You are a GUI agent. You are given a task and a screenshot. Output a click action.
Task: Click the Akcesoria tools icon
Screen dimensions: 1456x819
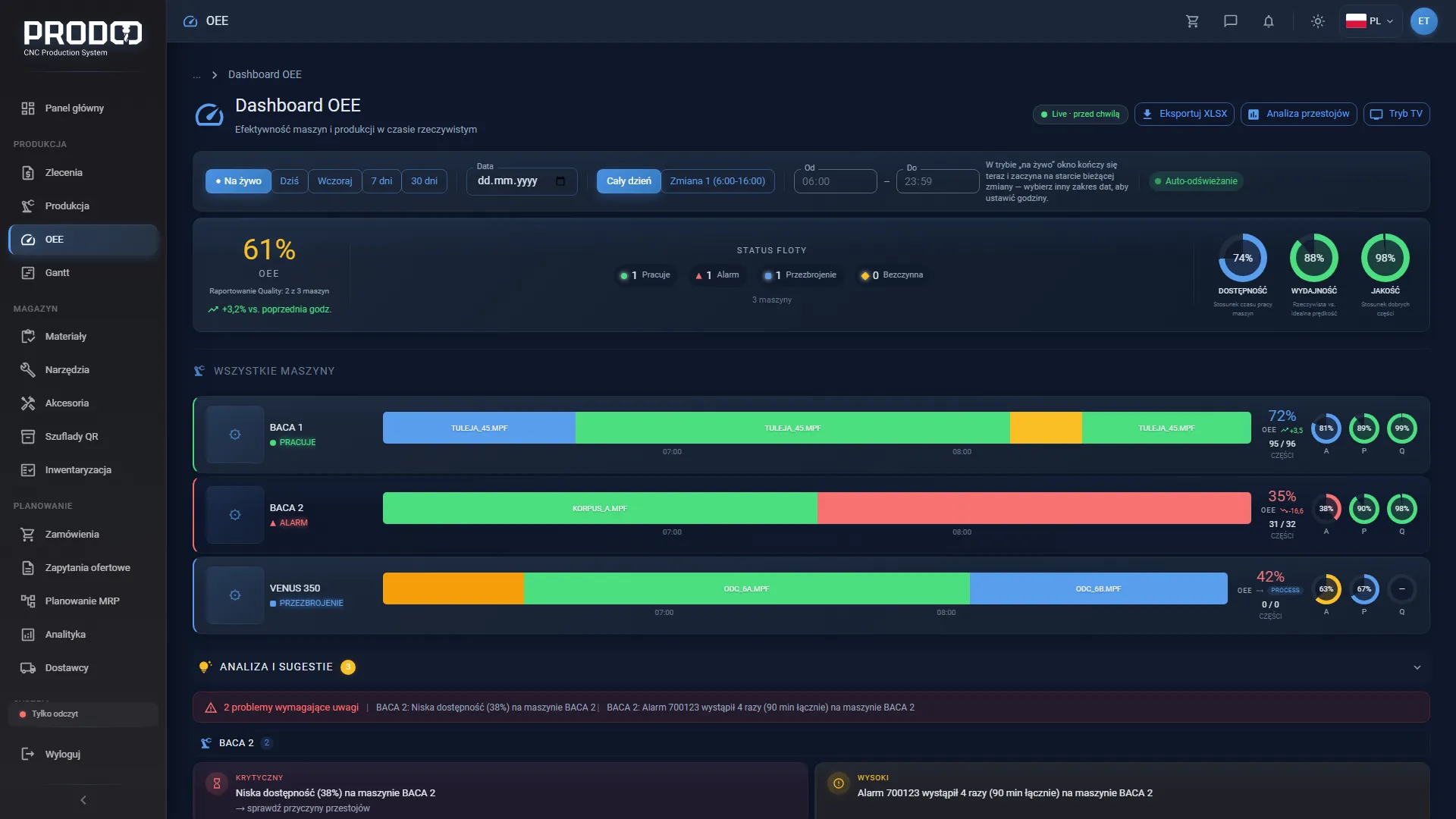click(x=28, y=403)
